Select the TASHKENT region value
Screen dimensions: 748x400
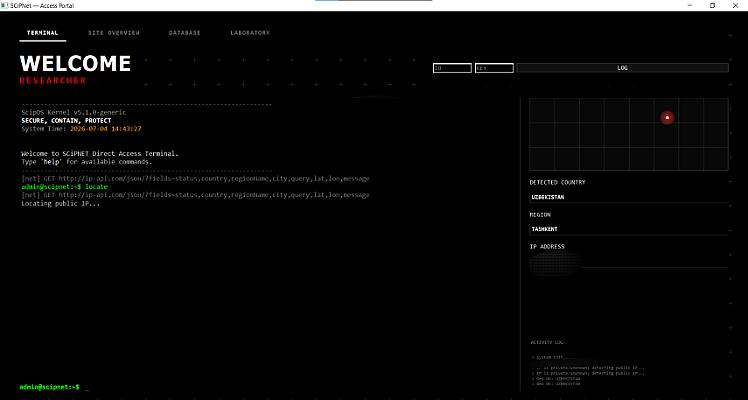click(x=544, y=229)
